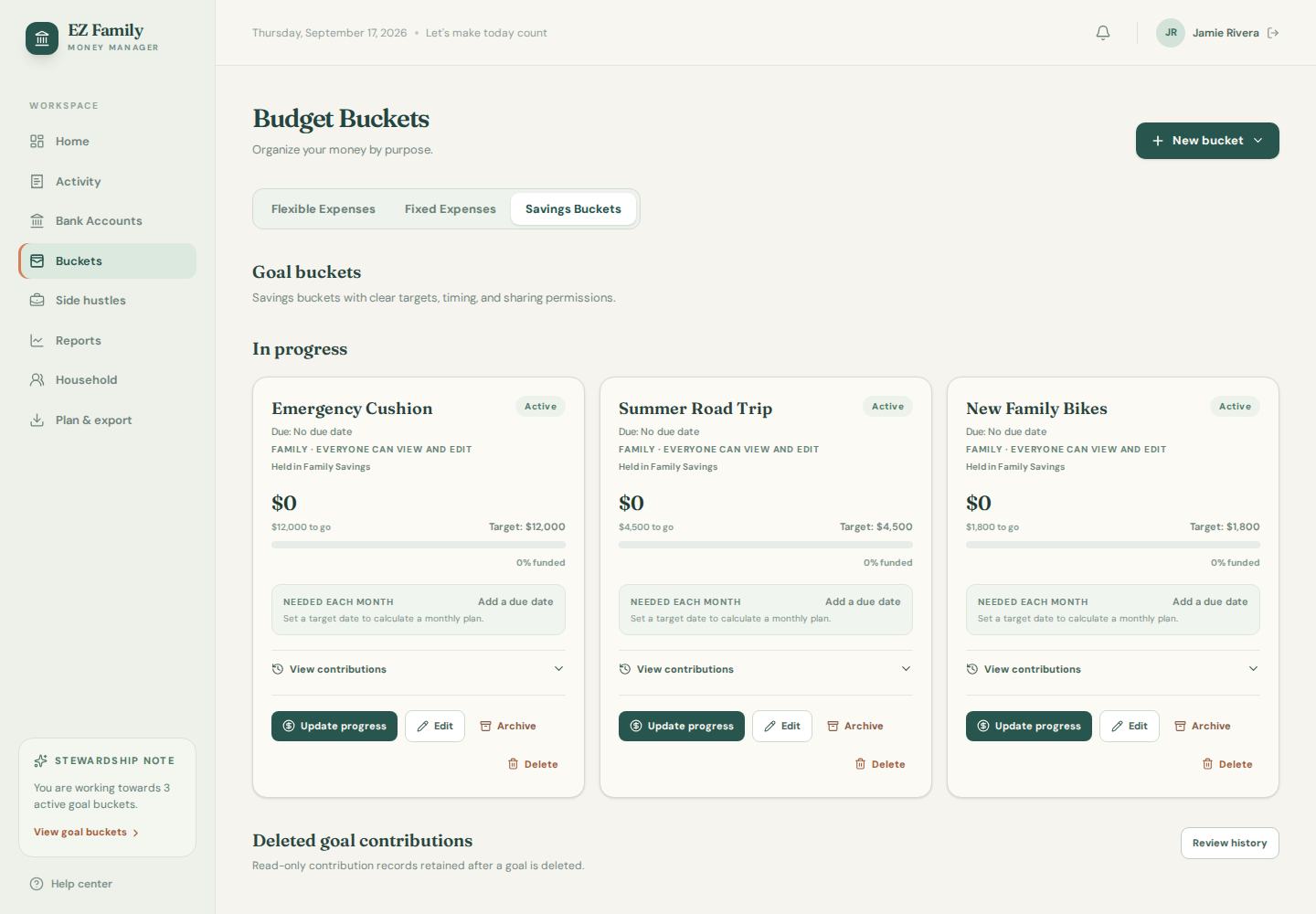The width and height of the screenshot is (1316, 914).
Task: Click the Bank Accounts building icon
Action: 37,220
